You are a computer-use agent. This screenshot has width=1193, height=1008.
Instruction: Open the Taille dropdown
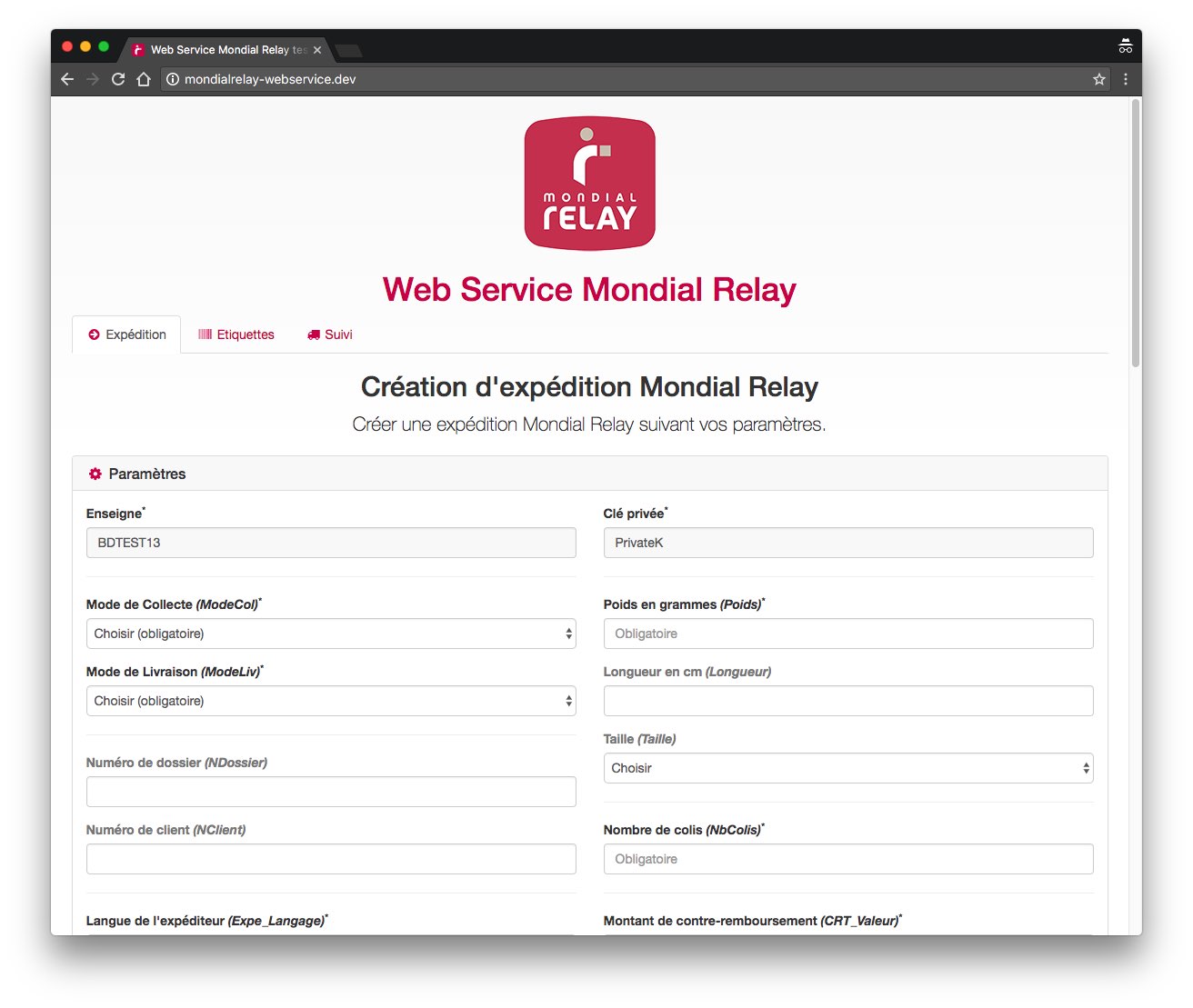click(x=848, y=768)
